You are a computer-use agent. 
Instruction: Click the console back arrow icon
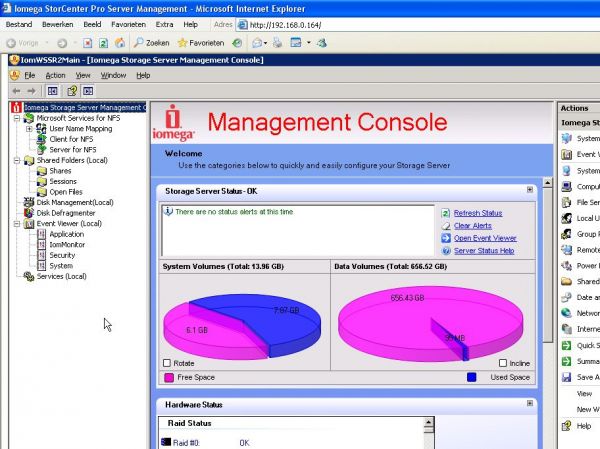pos(16,91)
